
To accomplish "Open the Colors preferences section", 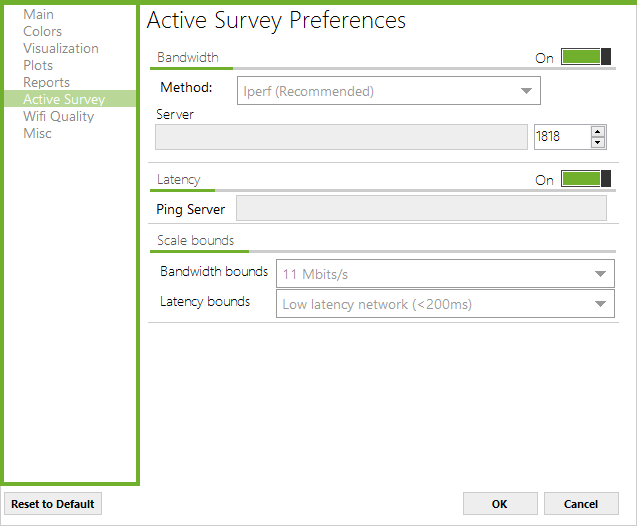I will click(x=43, y=31).
